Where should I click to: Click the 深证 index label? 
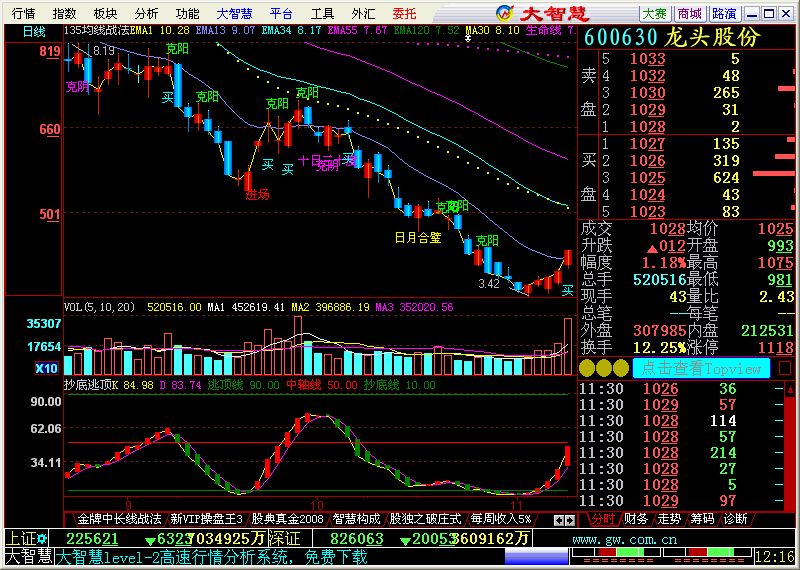[283, 538]
